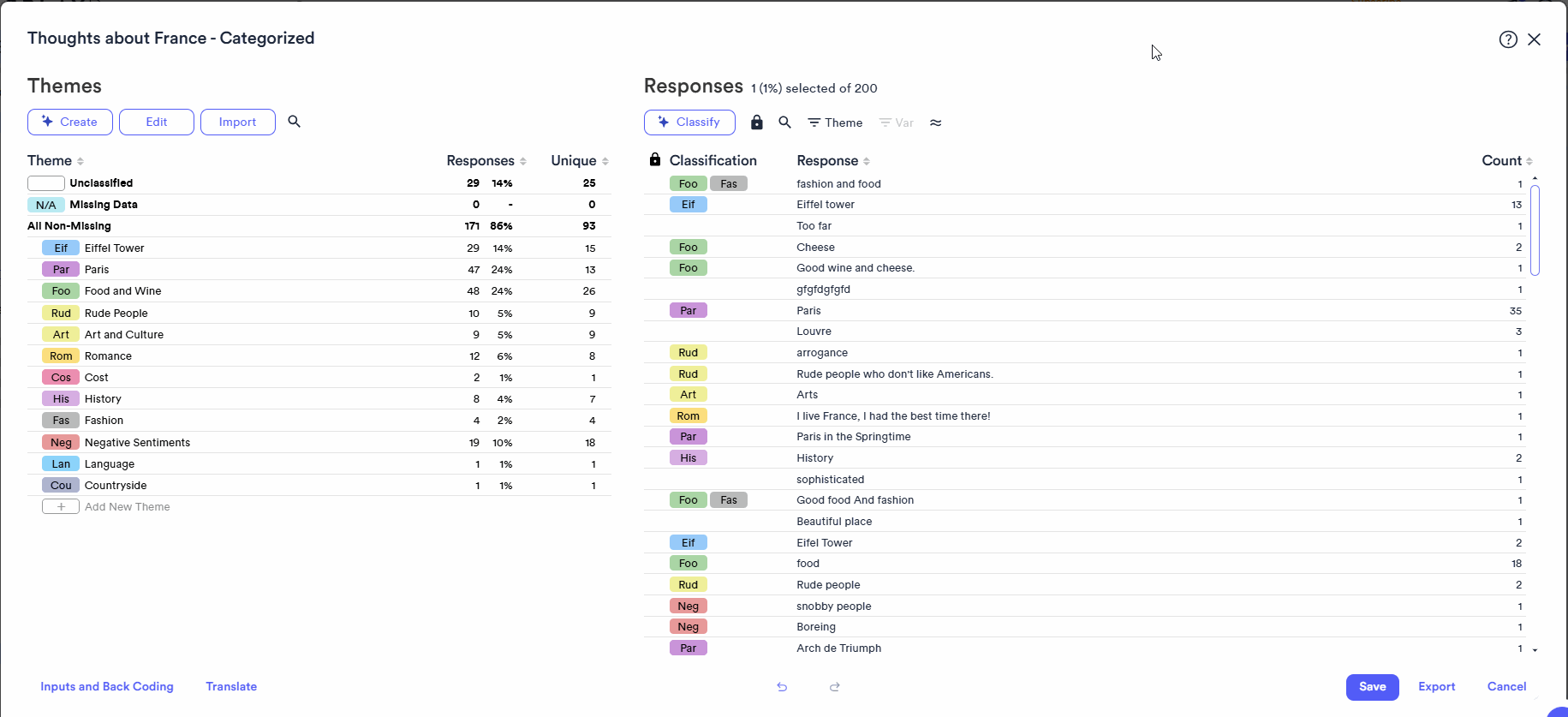1568x717 pixels.
Task: Click the Classify button
Action: (x=689, y=122)
